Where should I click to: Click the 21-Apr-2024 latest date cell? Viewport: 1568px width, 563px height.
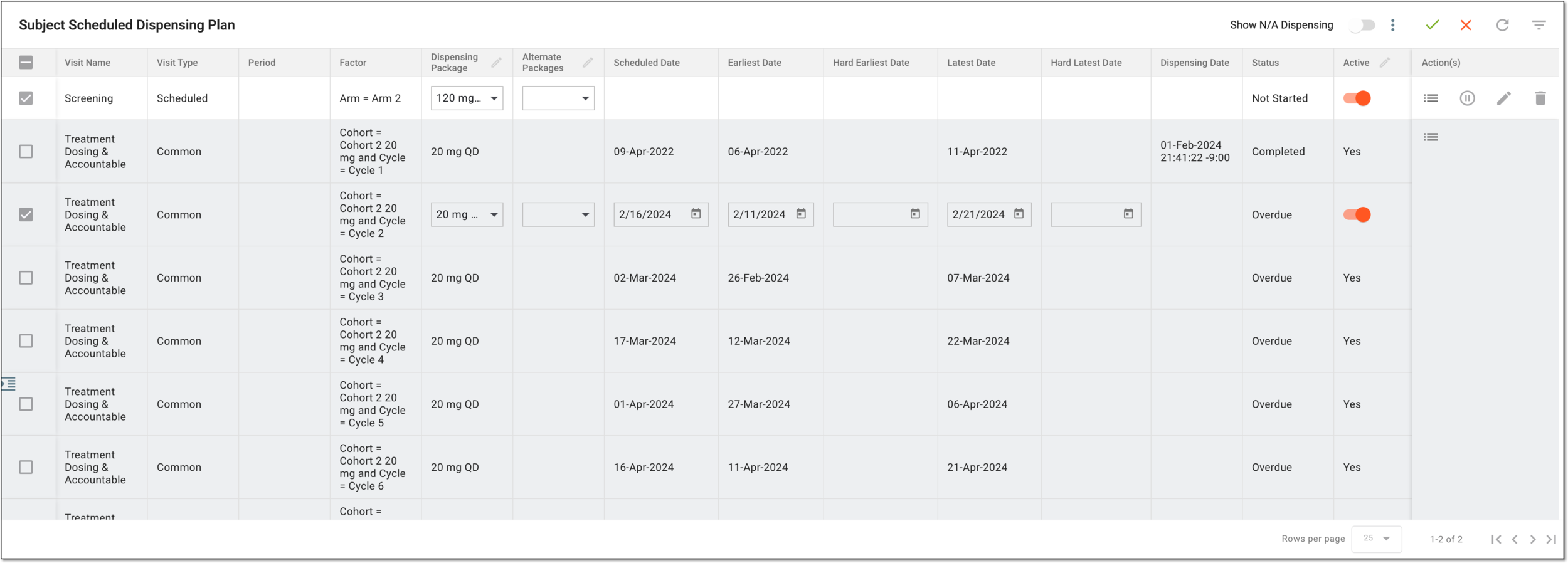(x=977, y=468)
